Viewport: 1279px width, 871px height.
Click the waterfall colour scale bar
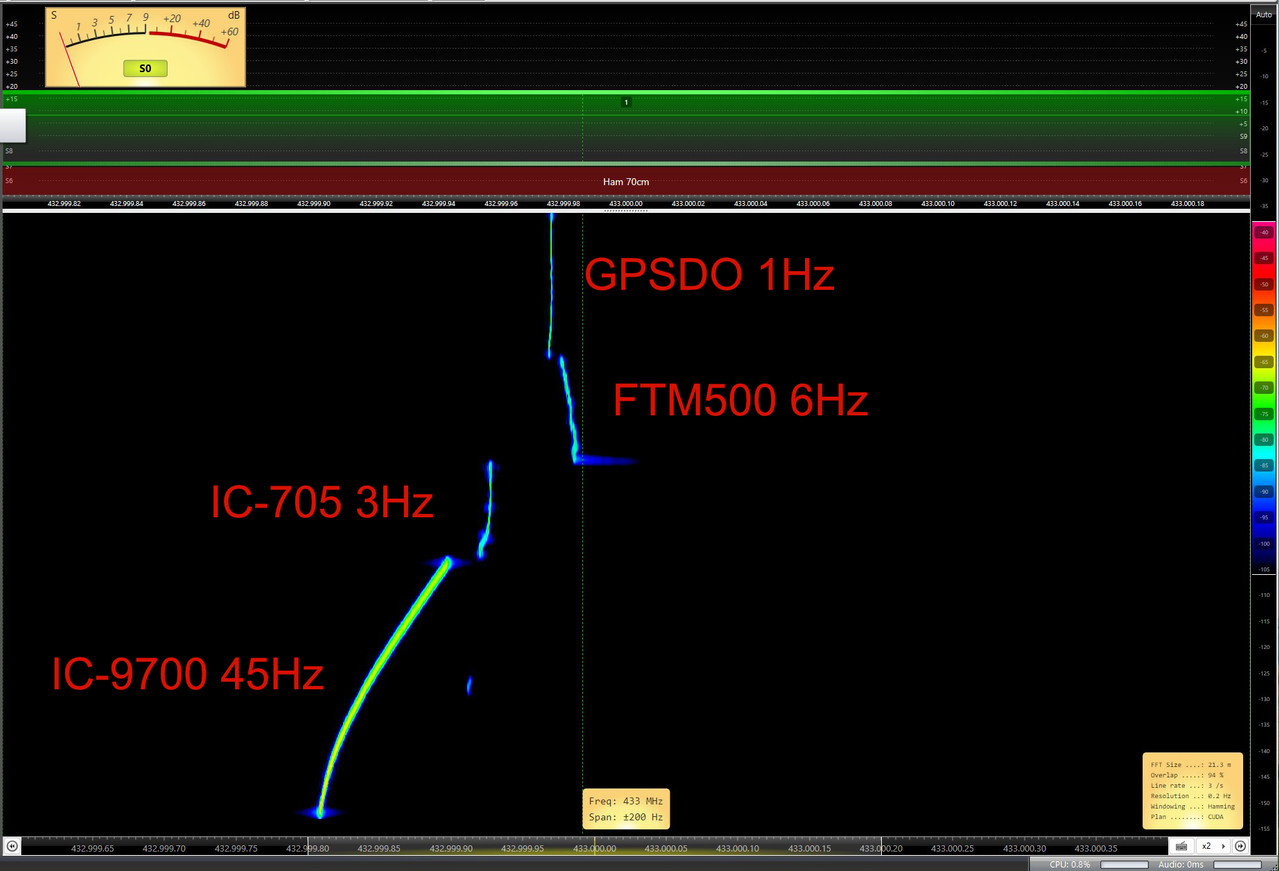point(1262,397)
